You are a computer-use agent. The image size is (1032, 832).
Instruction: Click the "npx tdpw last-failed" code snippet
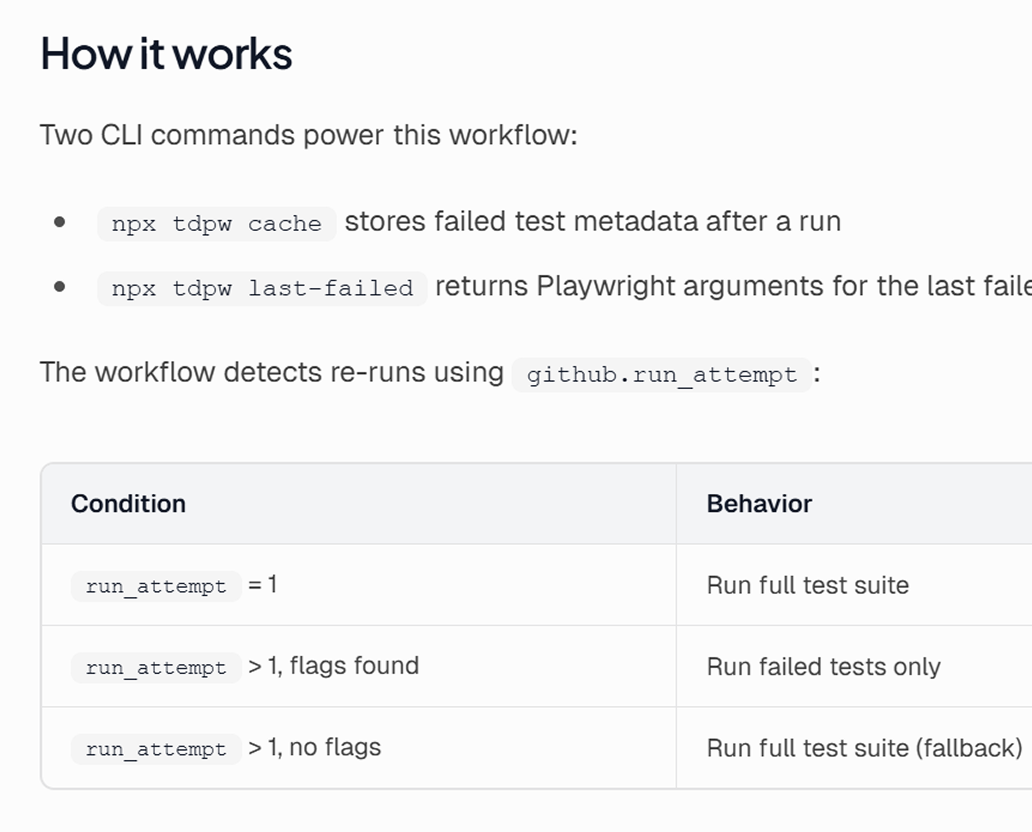pyautogui.click(x=262, y=288)
